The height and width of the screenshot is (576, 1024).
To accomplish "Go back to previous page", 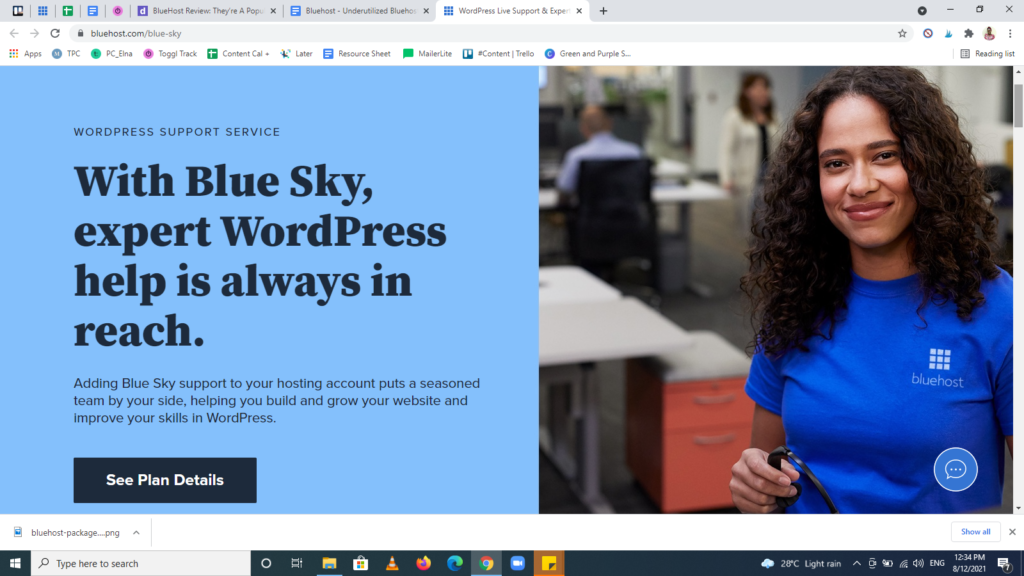I will pos(14,33).
